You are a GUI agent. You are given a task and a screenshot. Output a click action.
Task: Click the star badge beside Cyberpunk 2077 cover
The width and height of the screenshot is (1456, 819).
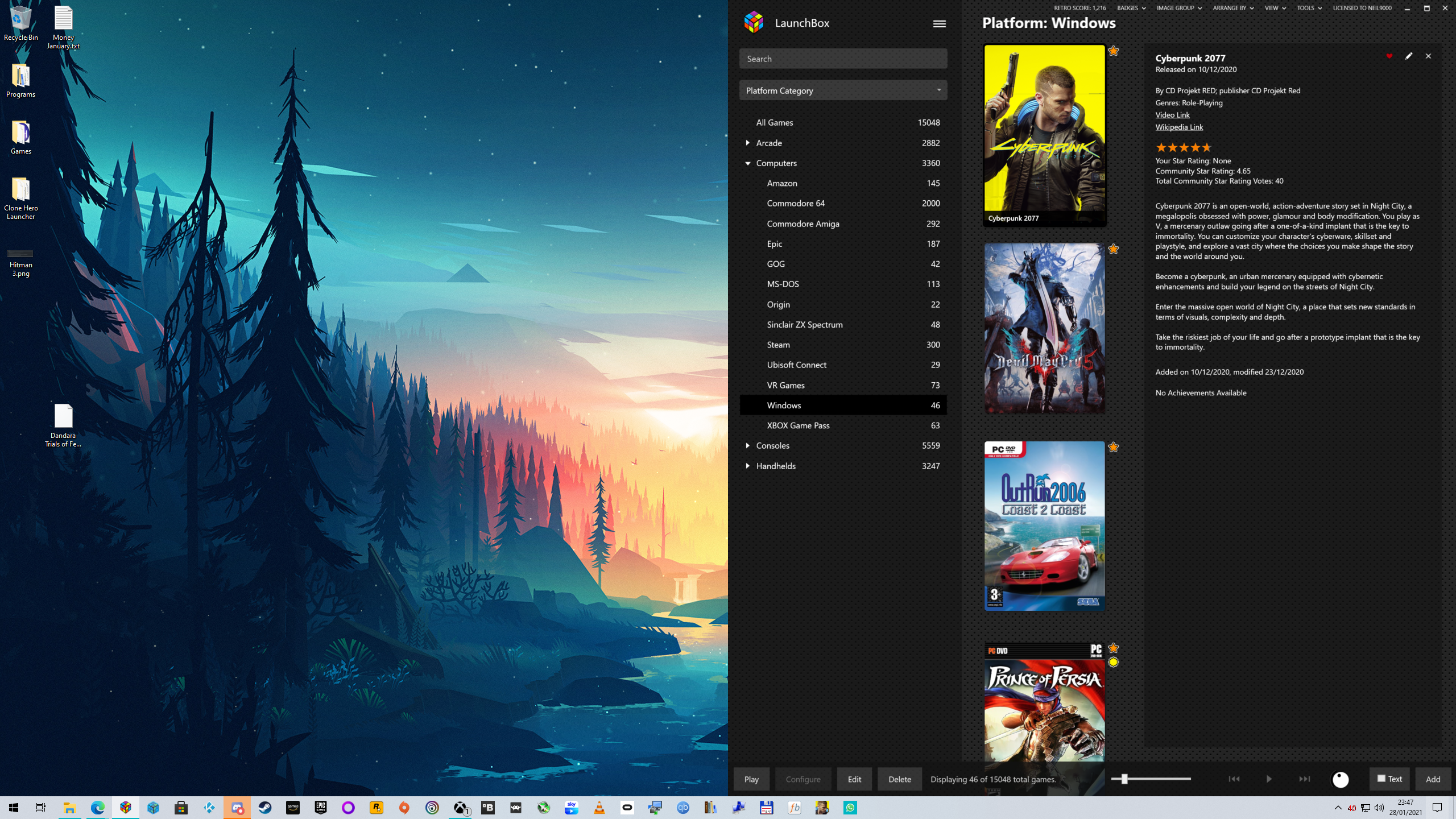pyautogui.click(x=1113, y=51)
